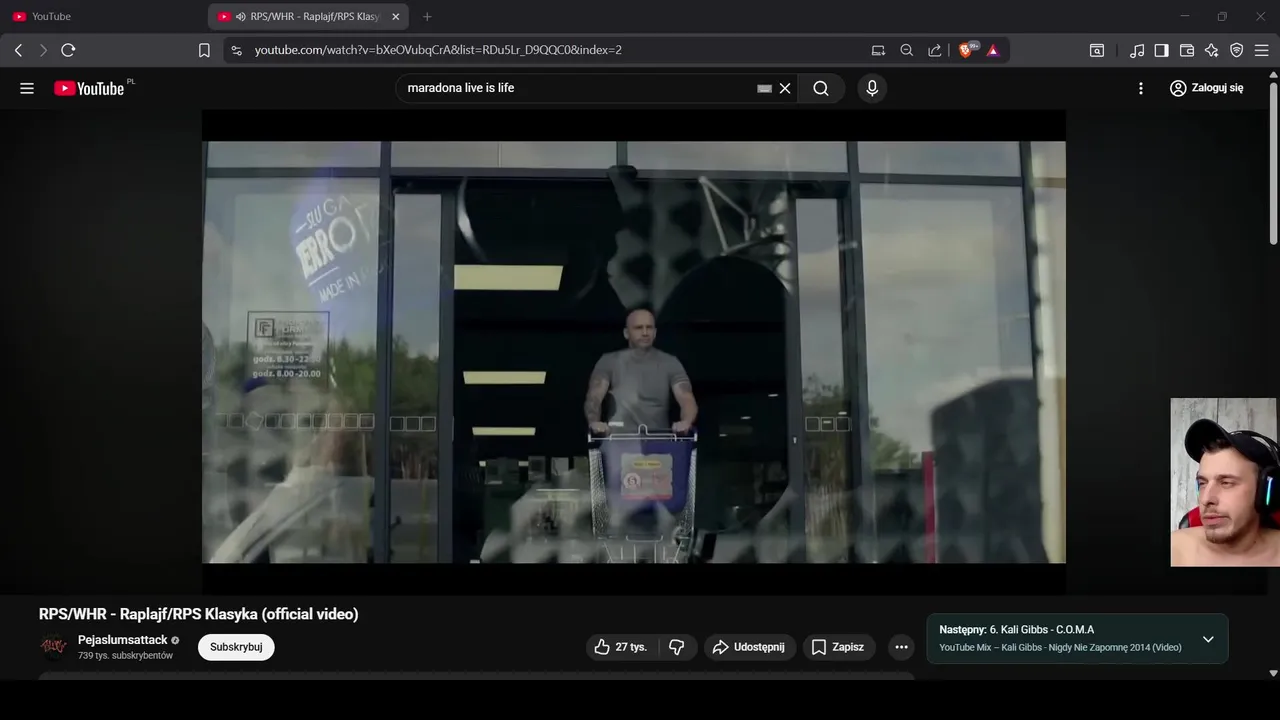Open the browser main menu
Viewport: 1280px width, 720px height.
[x=1262, y=50]
